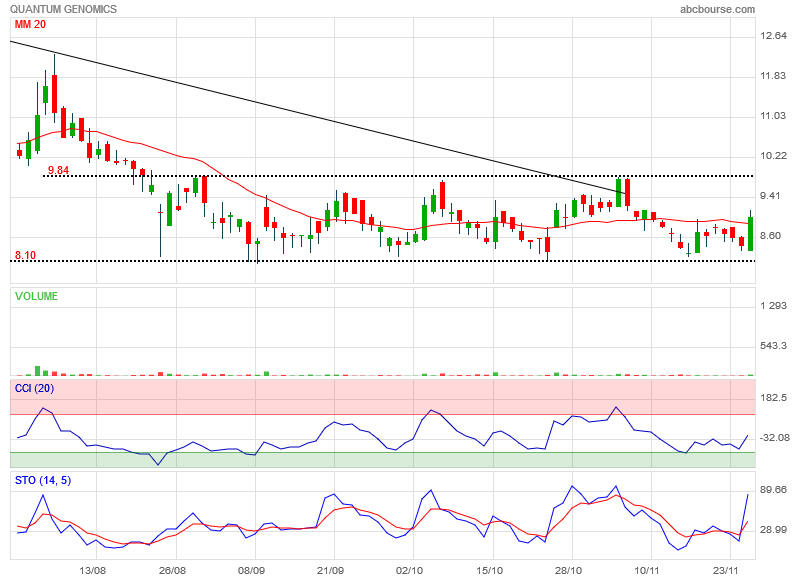
Task: Click the 182.5 CCI axis value
Action: click(773, 398)
